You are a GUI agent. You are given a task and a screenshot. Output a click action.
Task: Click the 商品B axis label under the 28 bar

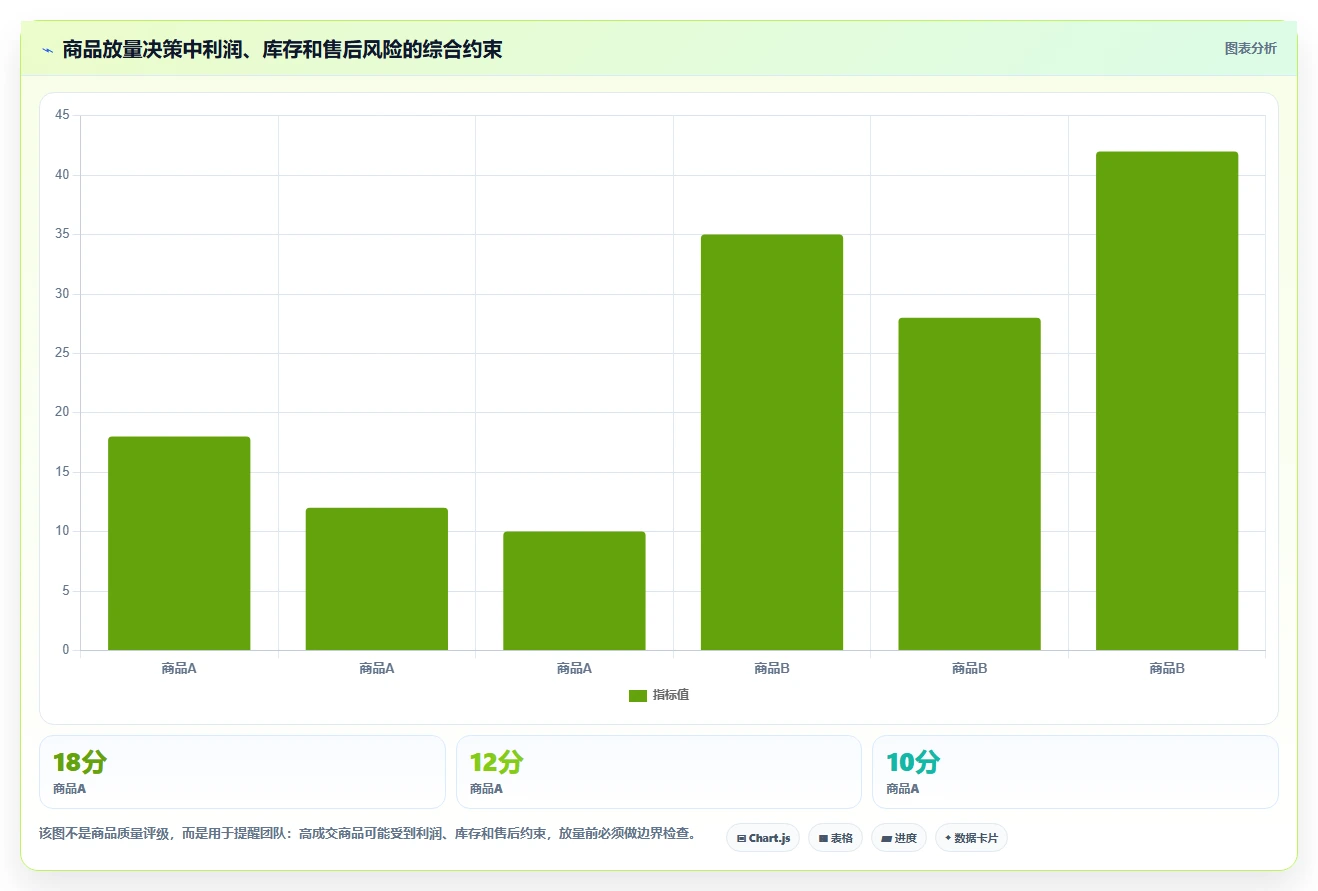pos(969,668)
